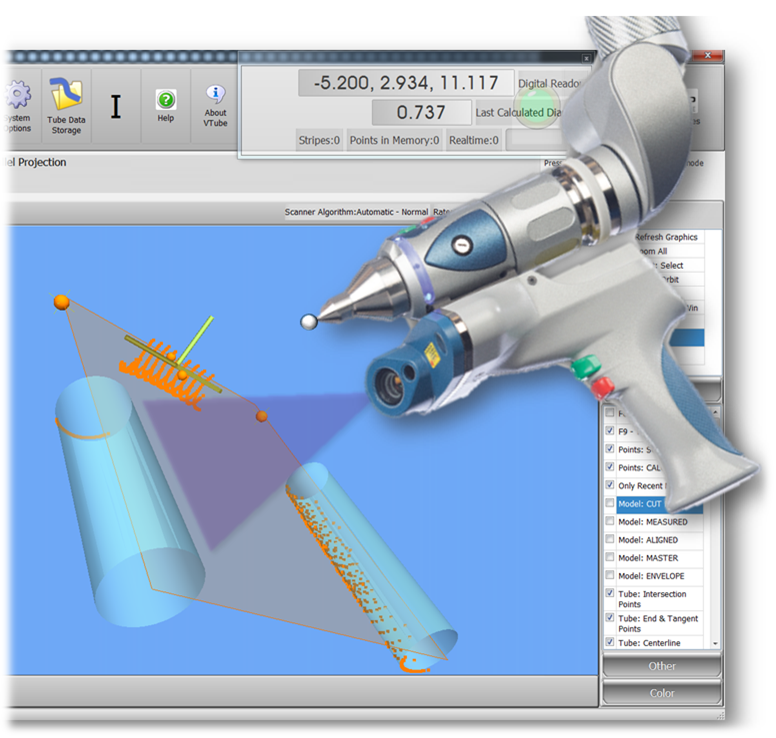Check the Model: ALIGNED box
The width and height of the screenshot is (776, 738).
coord(610,540)
